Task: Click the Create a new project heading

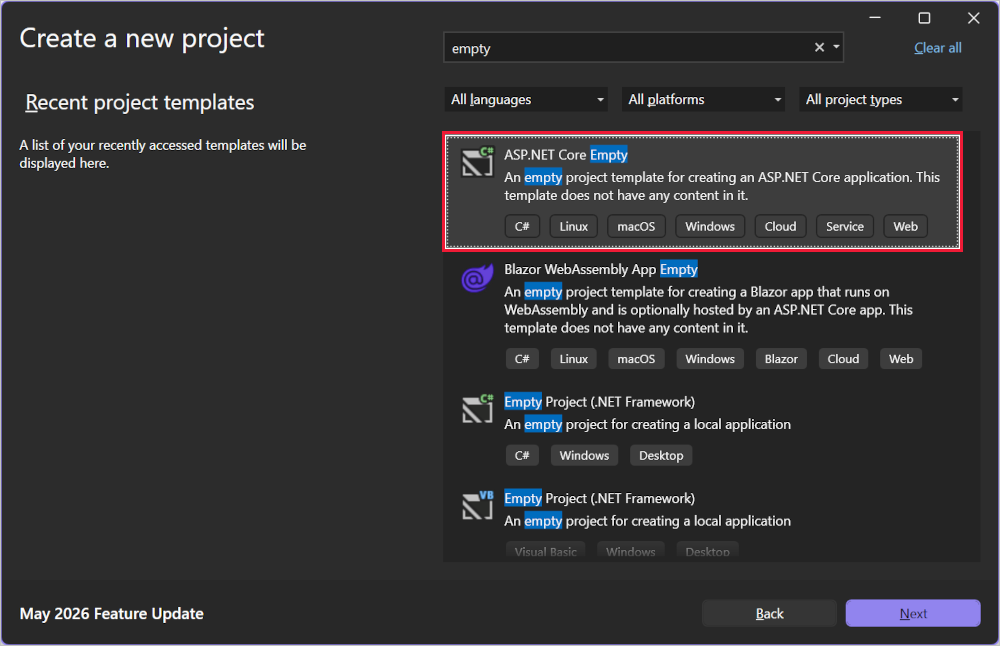Action: tap(142, 38)
